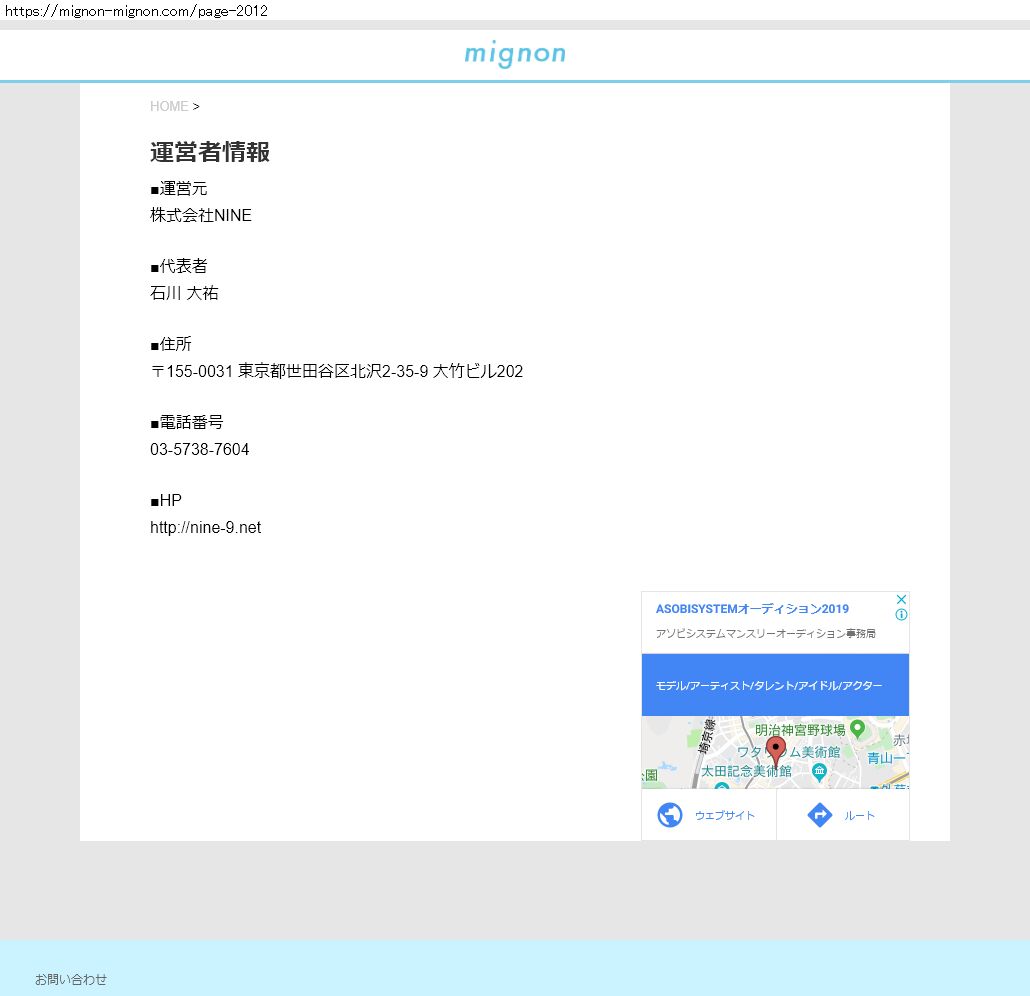Open the お問い合わせ footer link
1030x996 pixels.
tap(71, 979)
